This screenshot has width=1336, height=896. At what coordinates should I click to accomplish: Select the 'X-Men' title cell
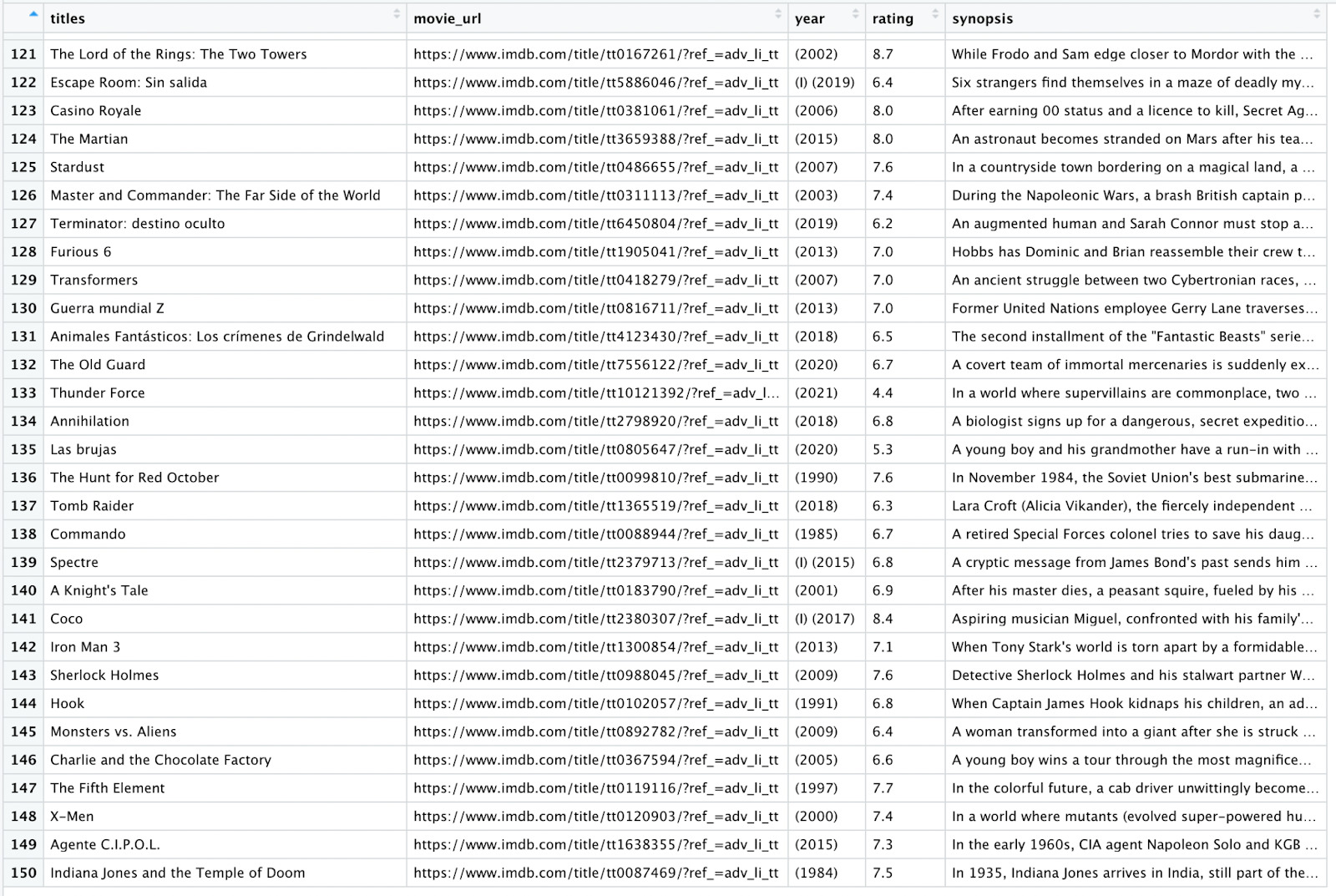click(225, 817)
